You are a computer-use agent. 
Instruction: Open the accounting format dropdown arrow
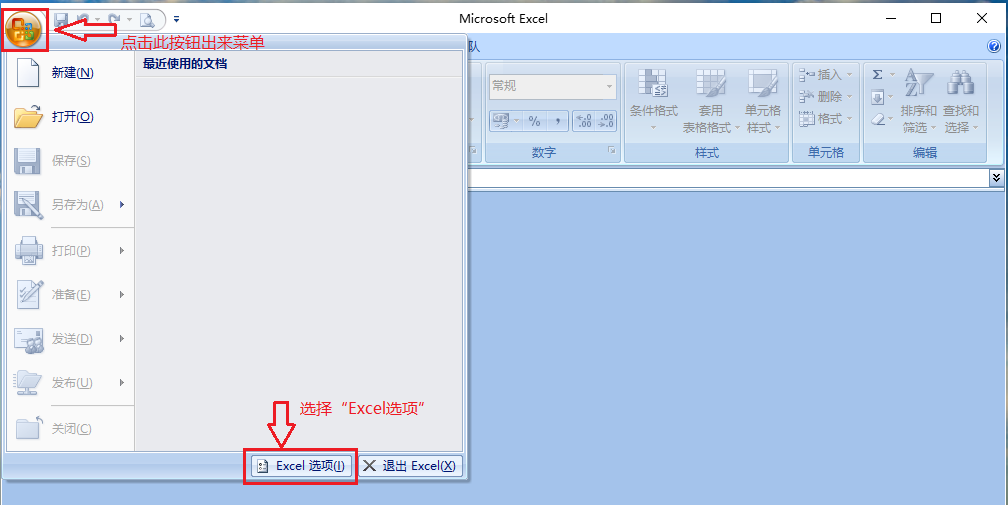click(x=516, y=120)
